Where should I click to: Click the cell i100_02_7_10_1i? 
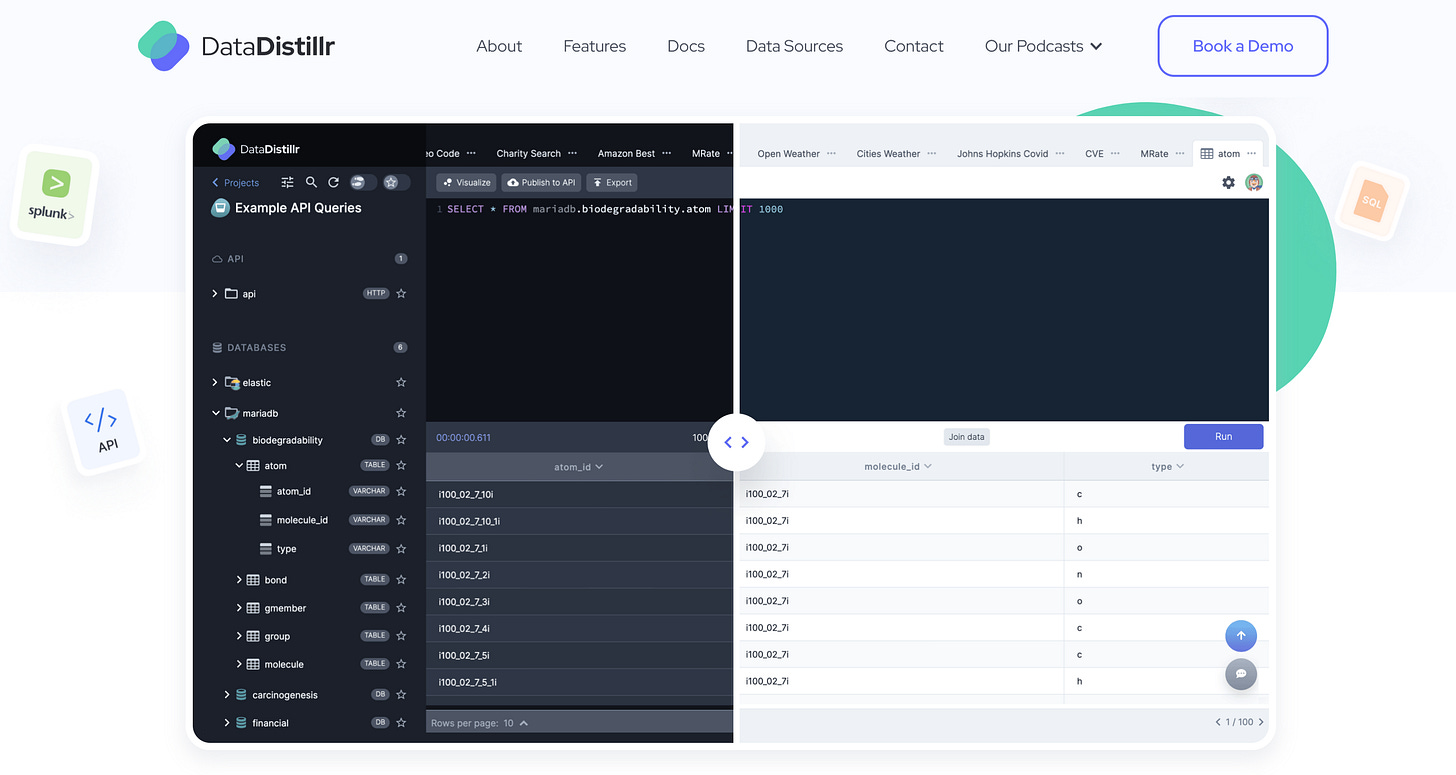(x=469, y=521)
